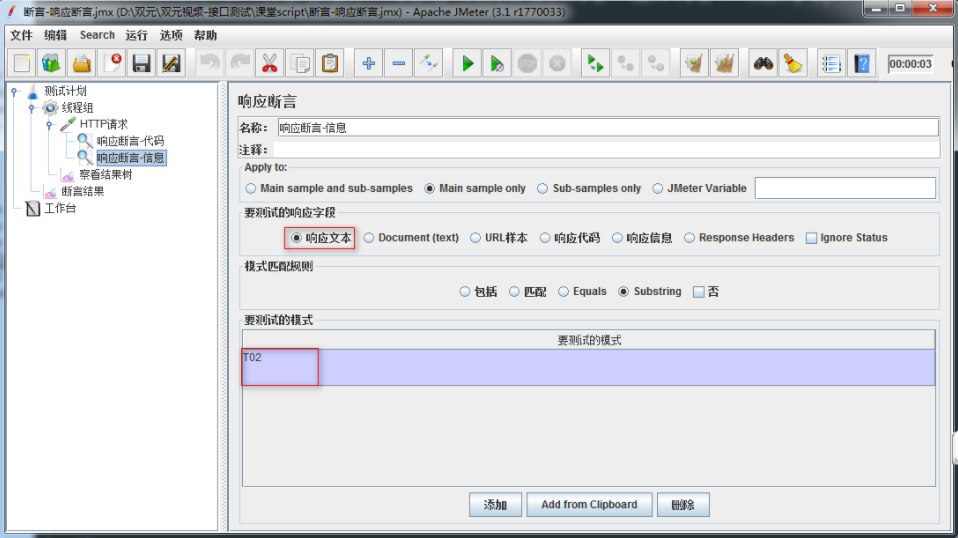This screenshot has width=958, height=538.
Task: Click the Save floppy disk icon
Action: (141, 64)
